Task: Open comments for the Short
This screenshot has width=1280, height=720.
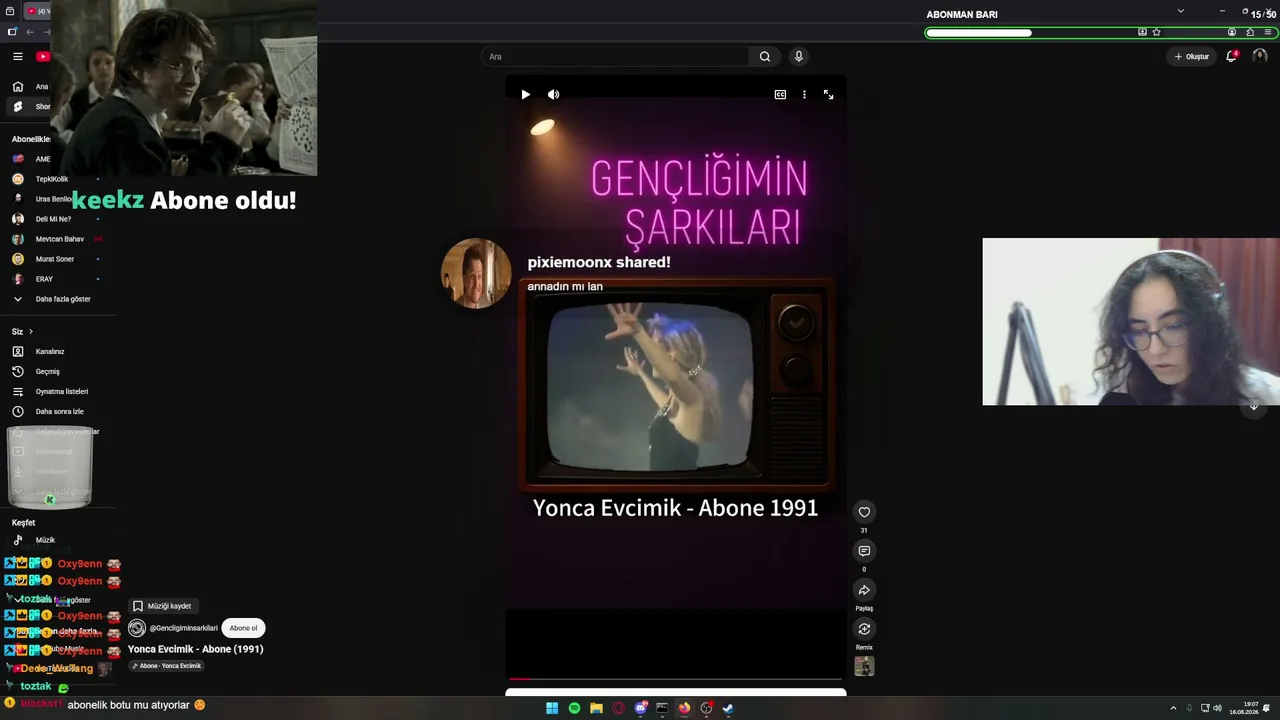Action: tap(864, 551)
